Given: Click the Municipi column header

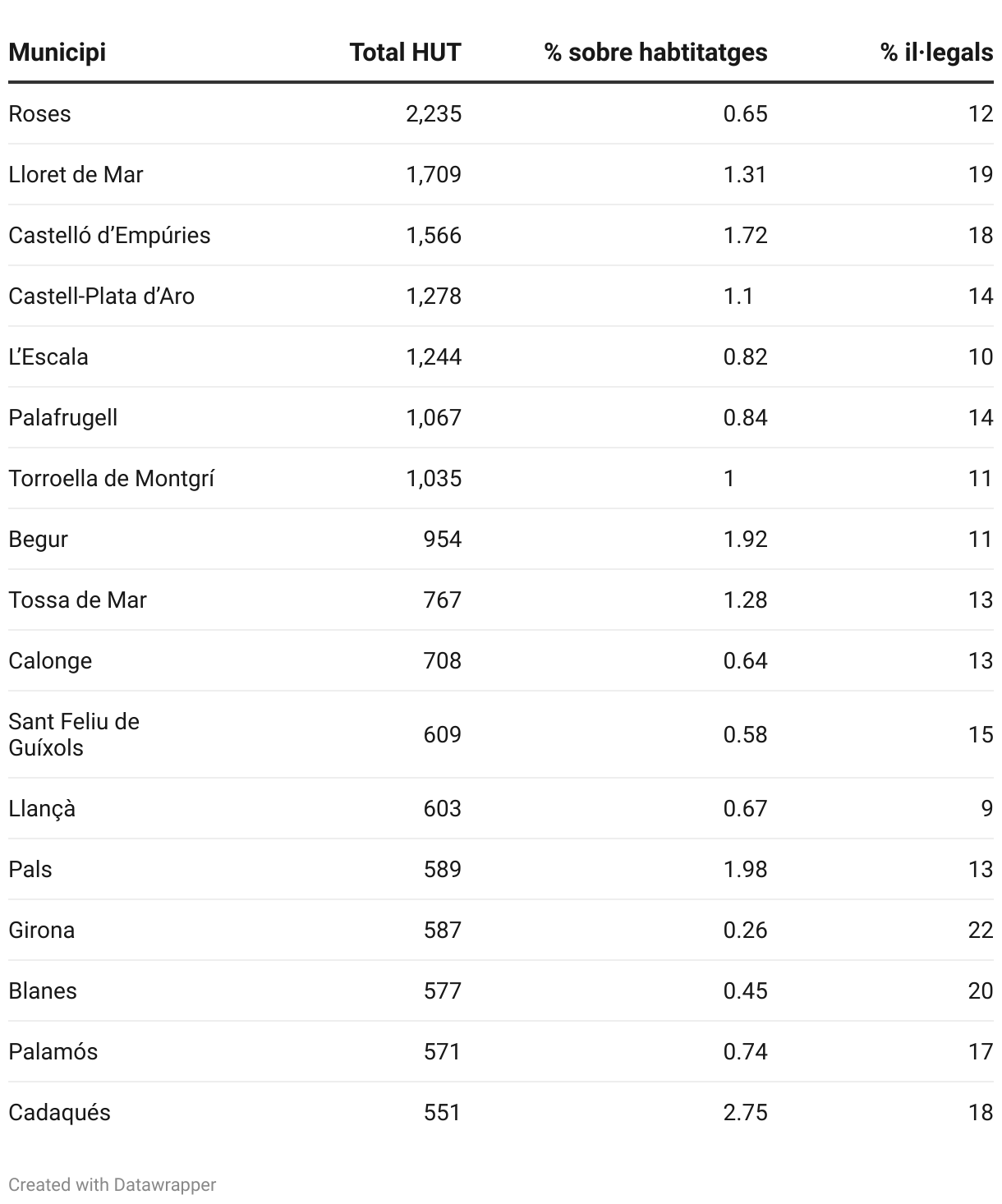Looking at the screenshot, I should pyautogui.click(x=57, y=53).
